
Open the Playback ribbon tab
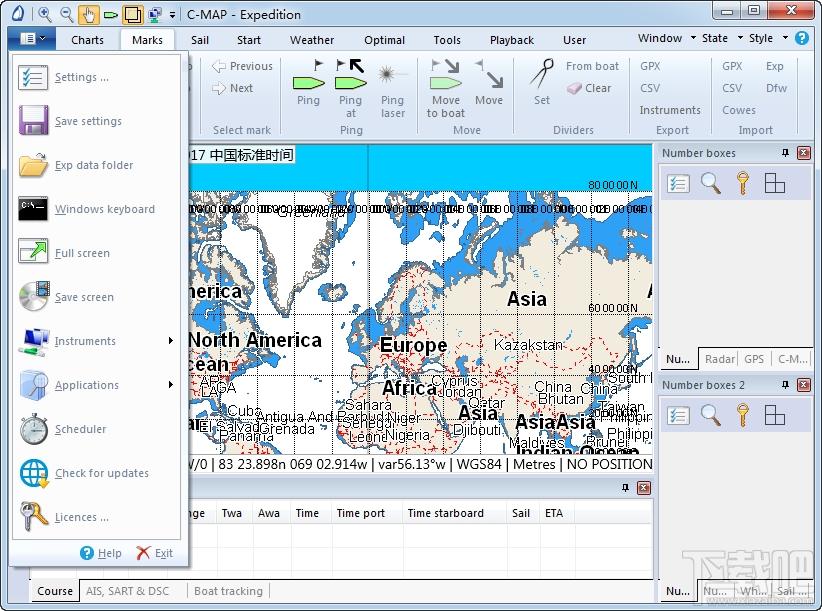click(512, 40)
